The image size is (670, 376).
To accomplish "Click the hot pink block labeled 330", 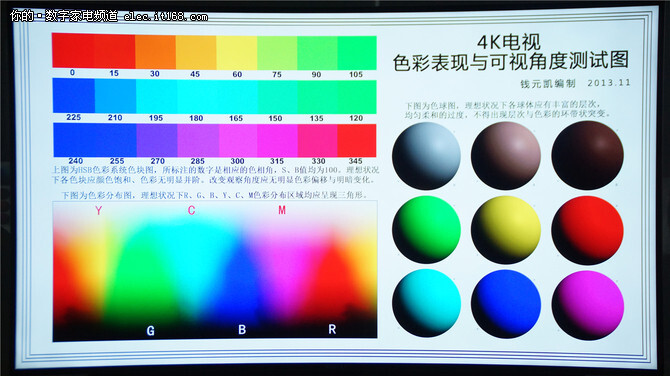I will coord(317,141).
